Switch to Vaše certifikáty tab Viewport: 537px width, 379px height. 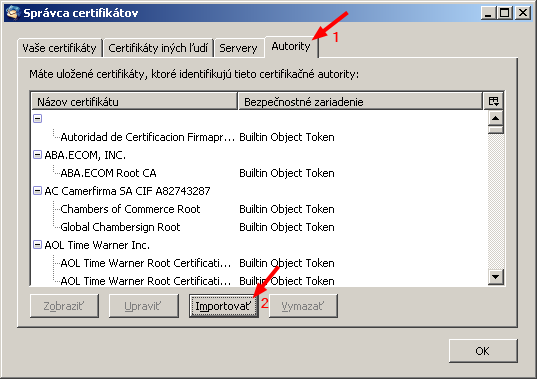pos(60,48)
